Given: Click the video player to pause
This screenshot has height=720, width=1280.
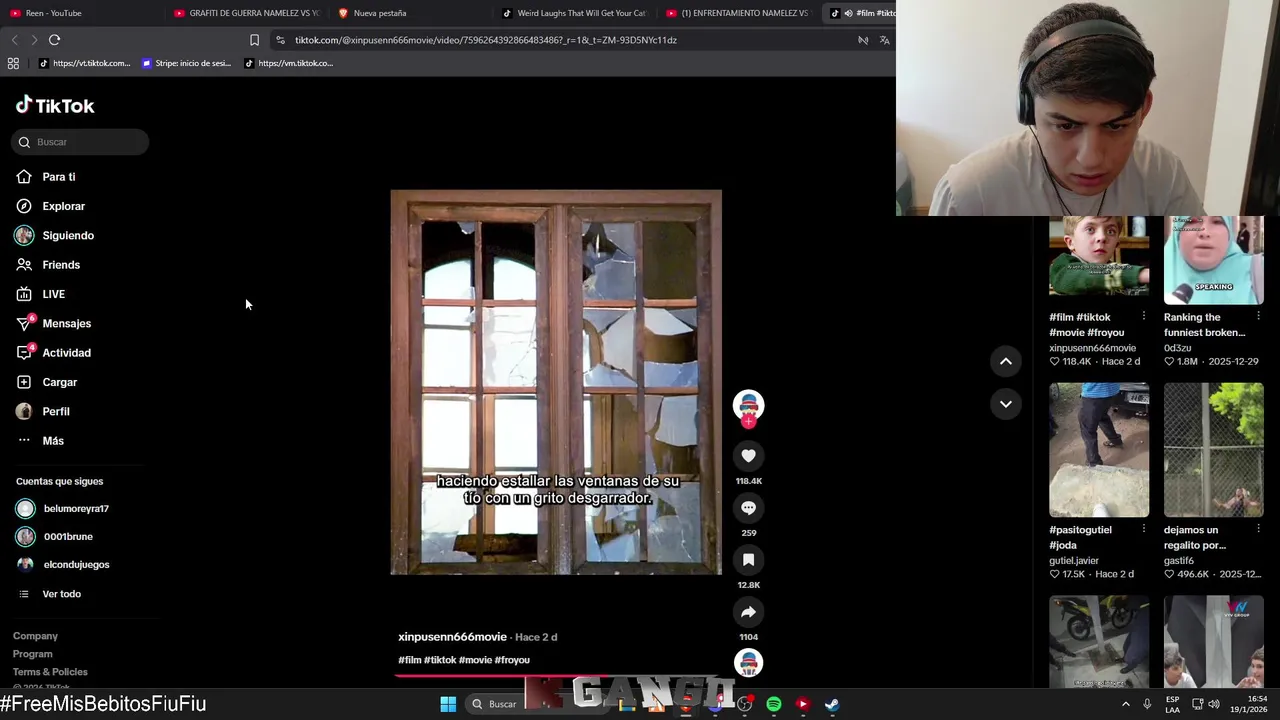Looking at the screenshot, I should [x=555, y=382].
